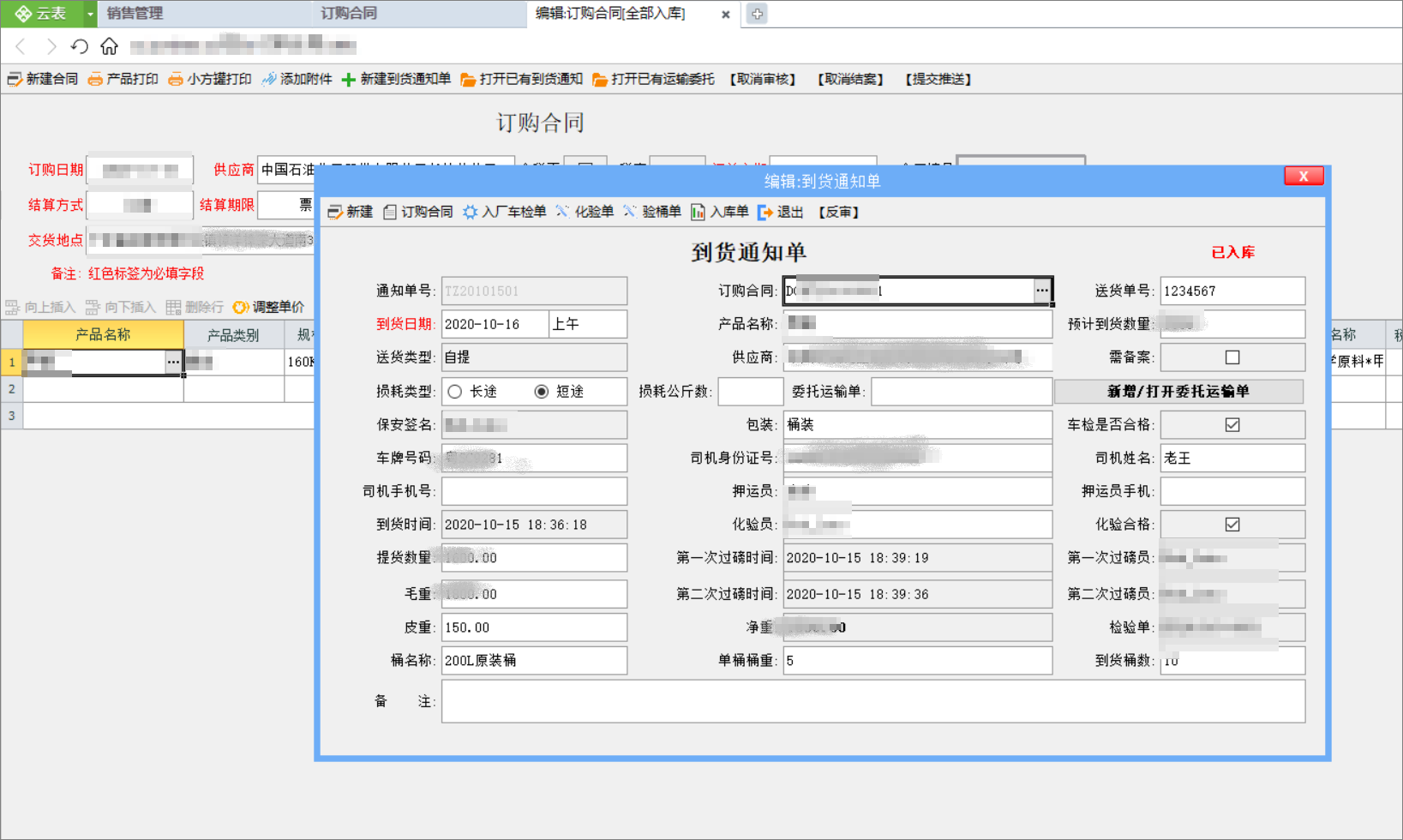The image size is (1403, 840).
Task: Click the 司机手机号 input field
Action: click(x=534, y=491)
